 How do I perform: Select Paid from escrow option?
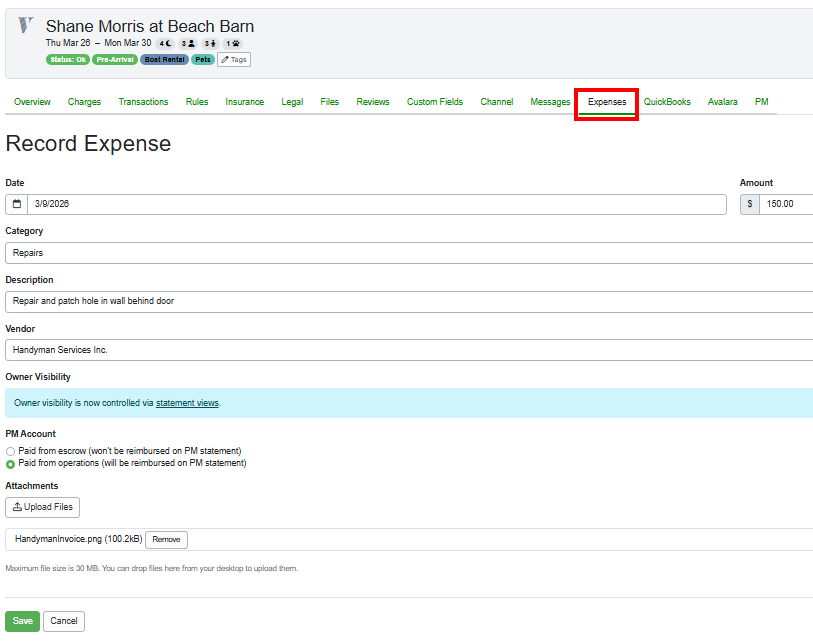click(x=10, y=451)
